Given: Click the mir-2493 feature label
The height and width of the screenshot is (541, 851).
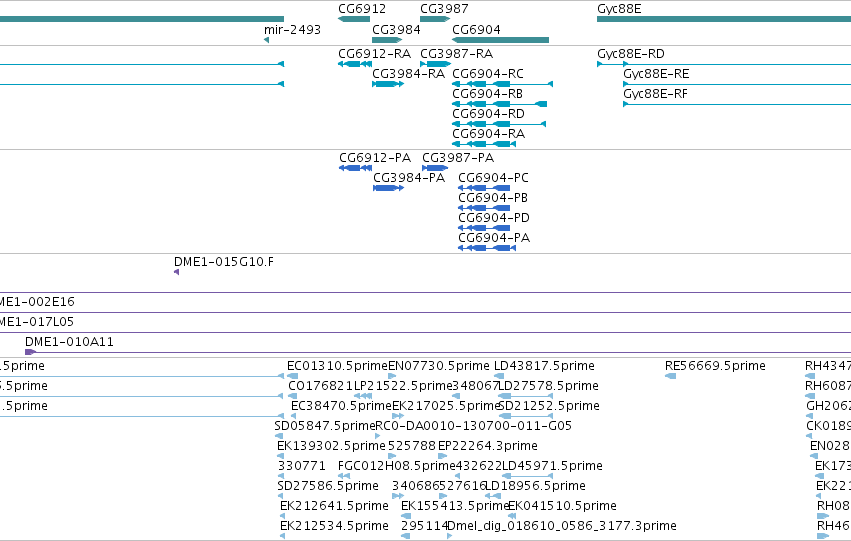Looking at the screenshot, I should [x=292, y=29].
